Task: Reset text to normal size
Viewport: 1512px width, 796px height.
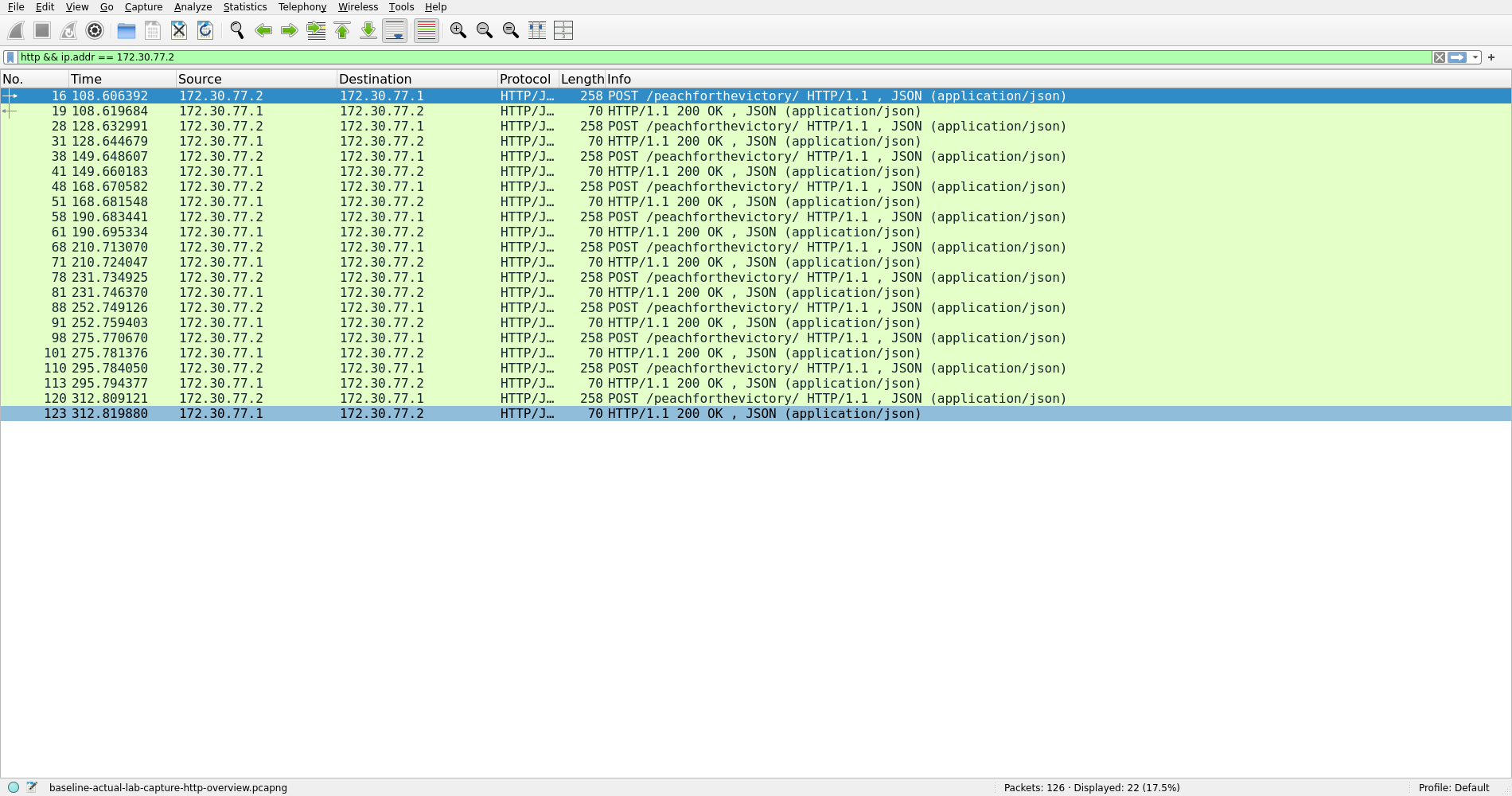Action: [x=511, y=30]
